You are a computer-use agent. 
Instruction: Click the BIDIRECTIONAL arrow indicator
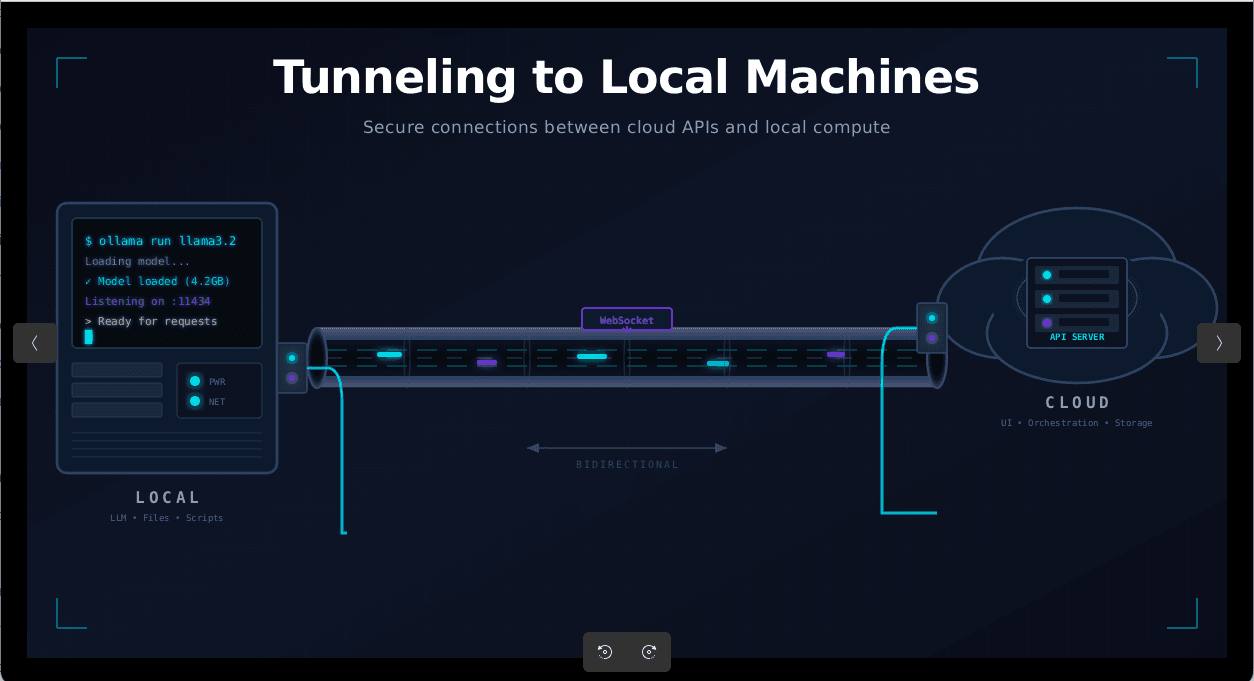point(627,448)
